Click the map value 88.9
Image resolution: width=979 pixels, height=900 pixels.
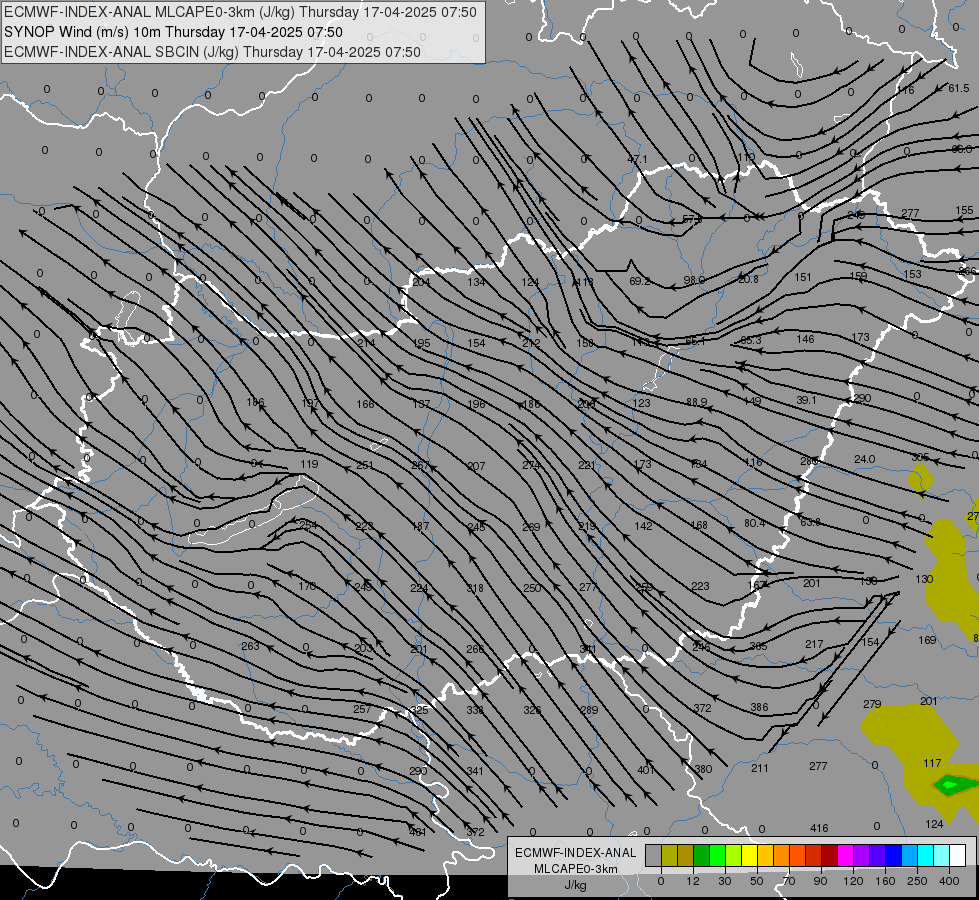697,402
